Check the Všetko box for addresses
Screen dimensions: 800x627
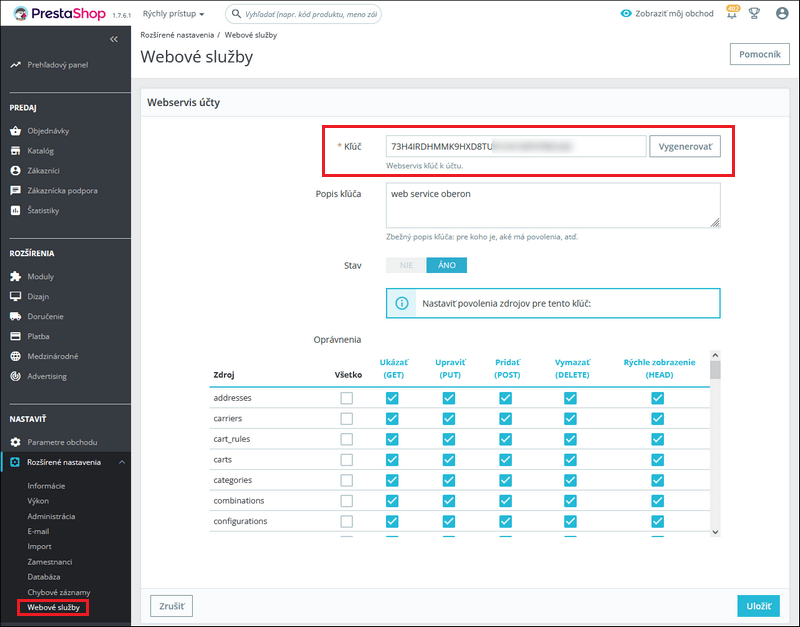(x=346, y=398)
